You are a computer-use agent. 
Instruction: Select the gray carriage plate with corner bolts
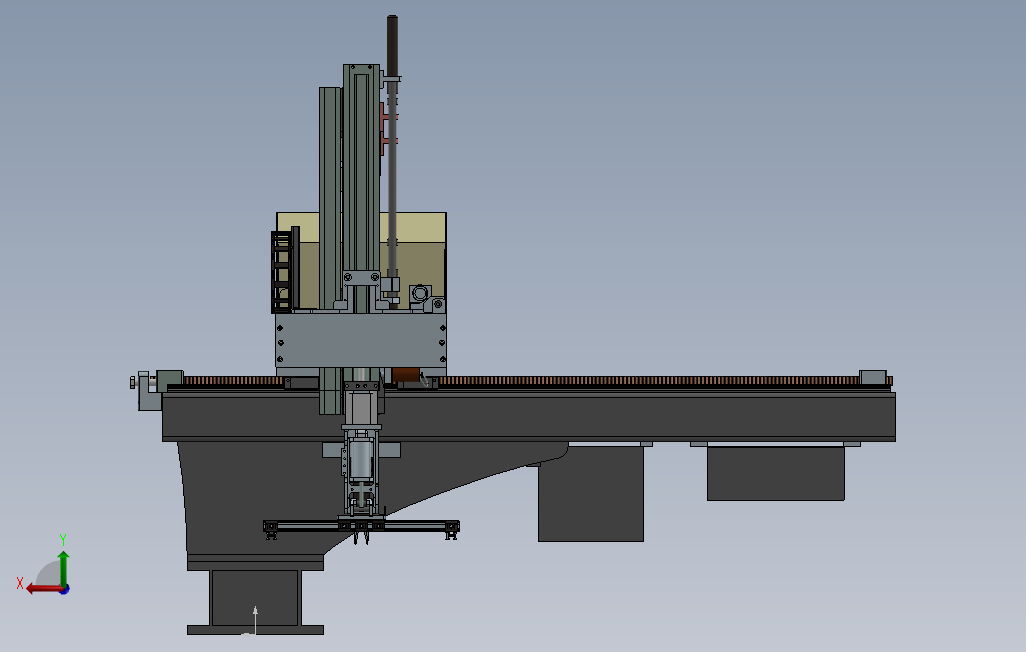point(361,340)
